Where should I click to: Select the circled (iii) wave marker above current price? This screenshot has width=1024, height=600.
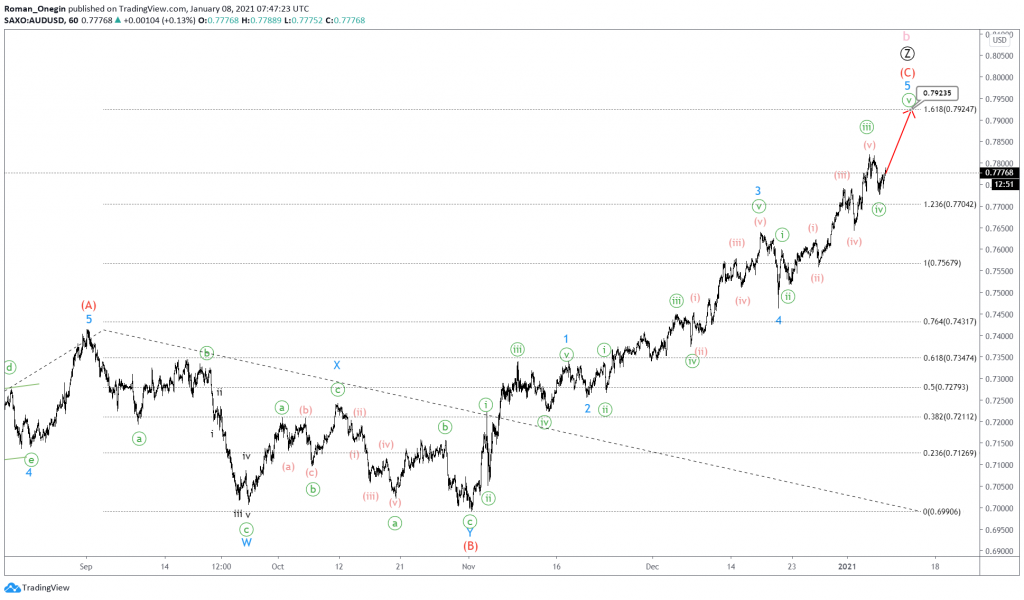click(x=866, y=127)
